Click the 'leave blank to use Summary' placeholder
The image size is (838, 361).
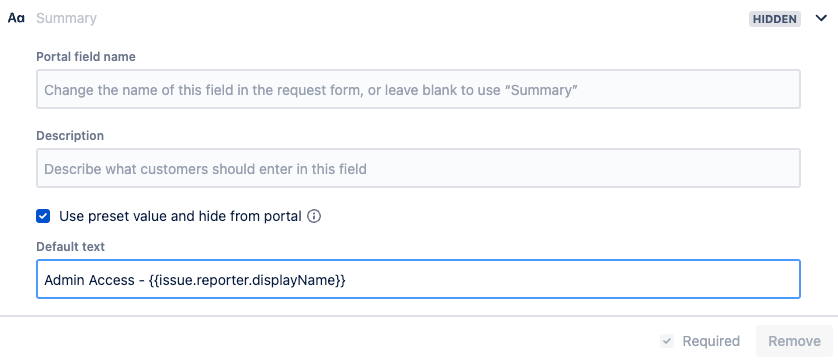[x=485, y=90]
